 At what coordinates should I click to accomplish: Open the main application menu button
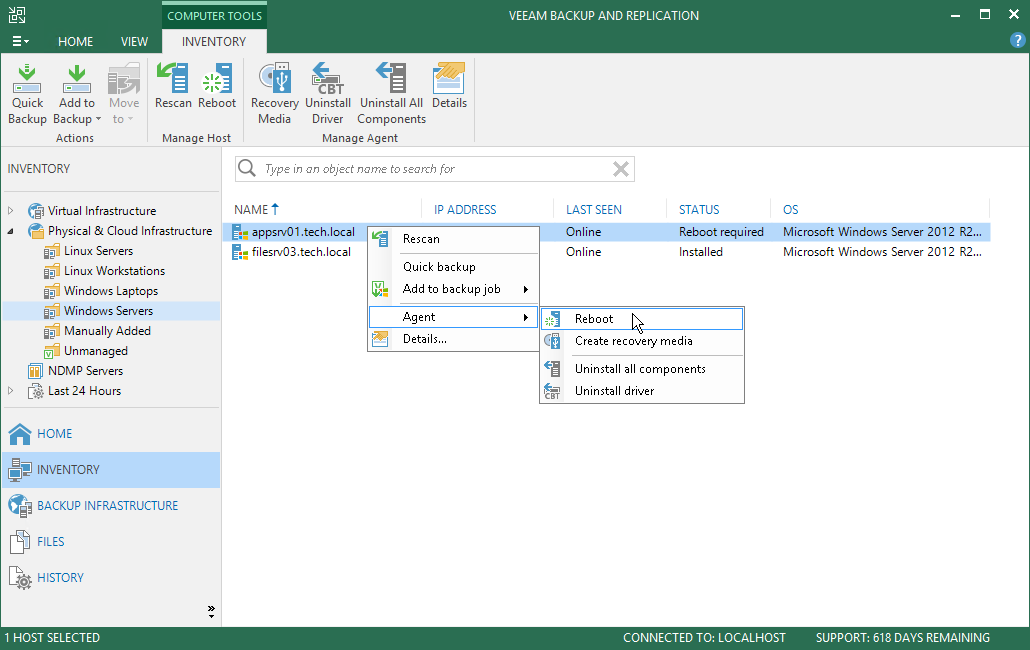click(x=20, y=41)
